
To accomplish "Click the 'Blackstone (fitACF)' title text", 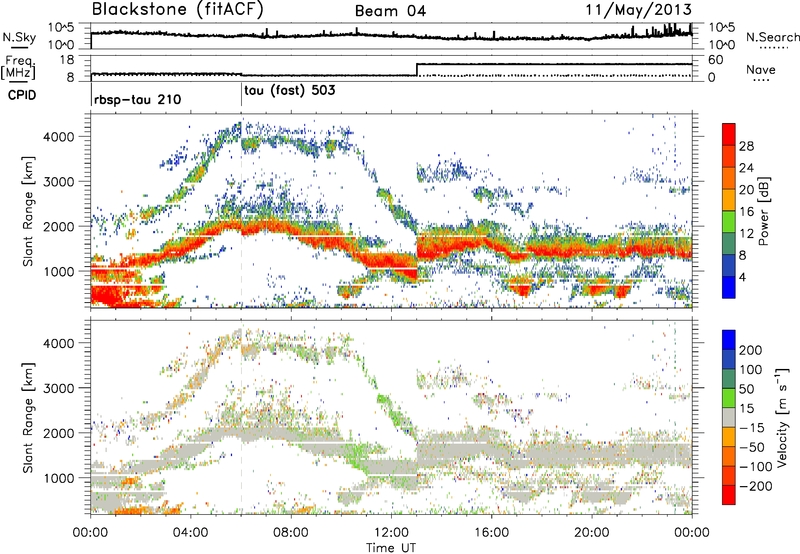I will (x=177, y=9).
